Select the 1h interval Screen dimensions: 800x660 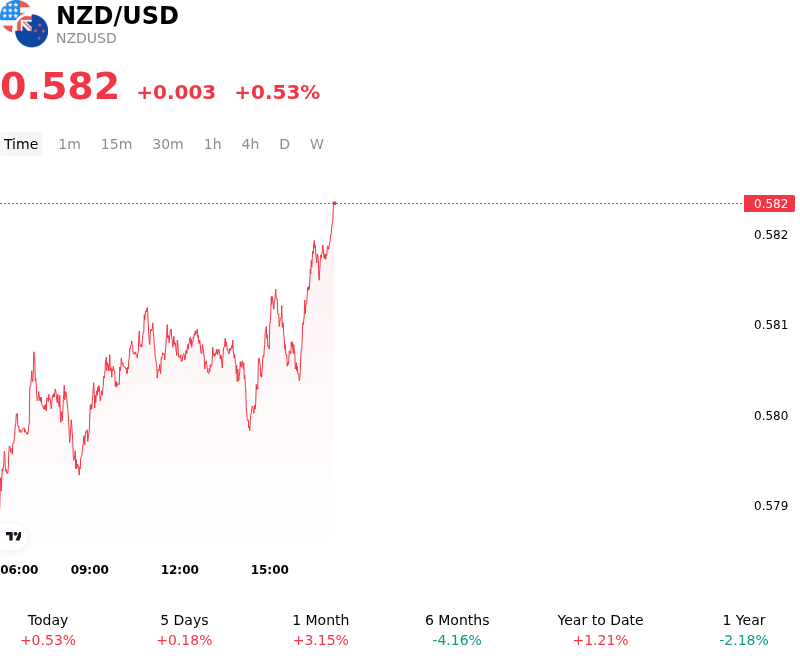[x=213, y=144]
